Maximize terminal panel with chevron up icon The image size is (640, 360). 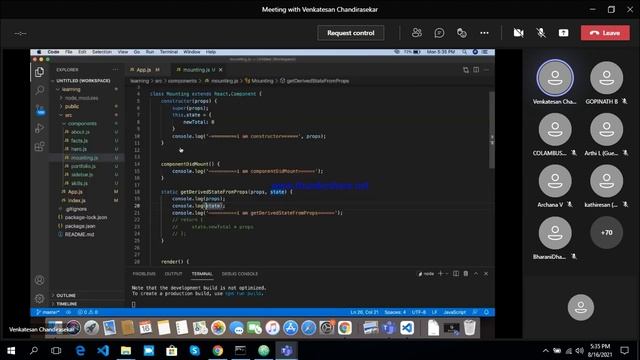pos(476,273)
